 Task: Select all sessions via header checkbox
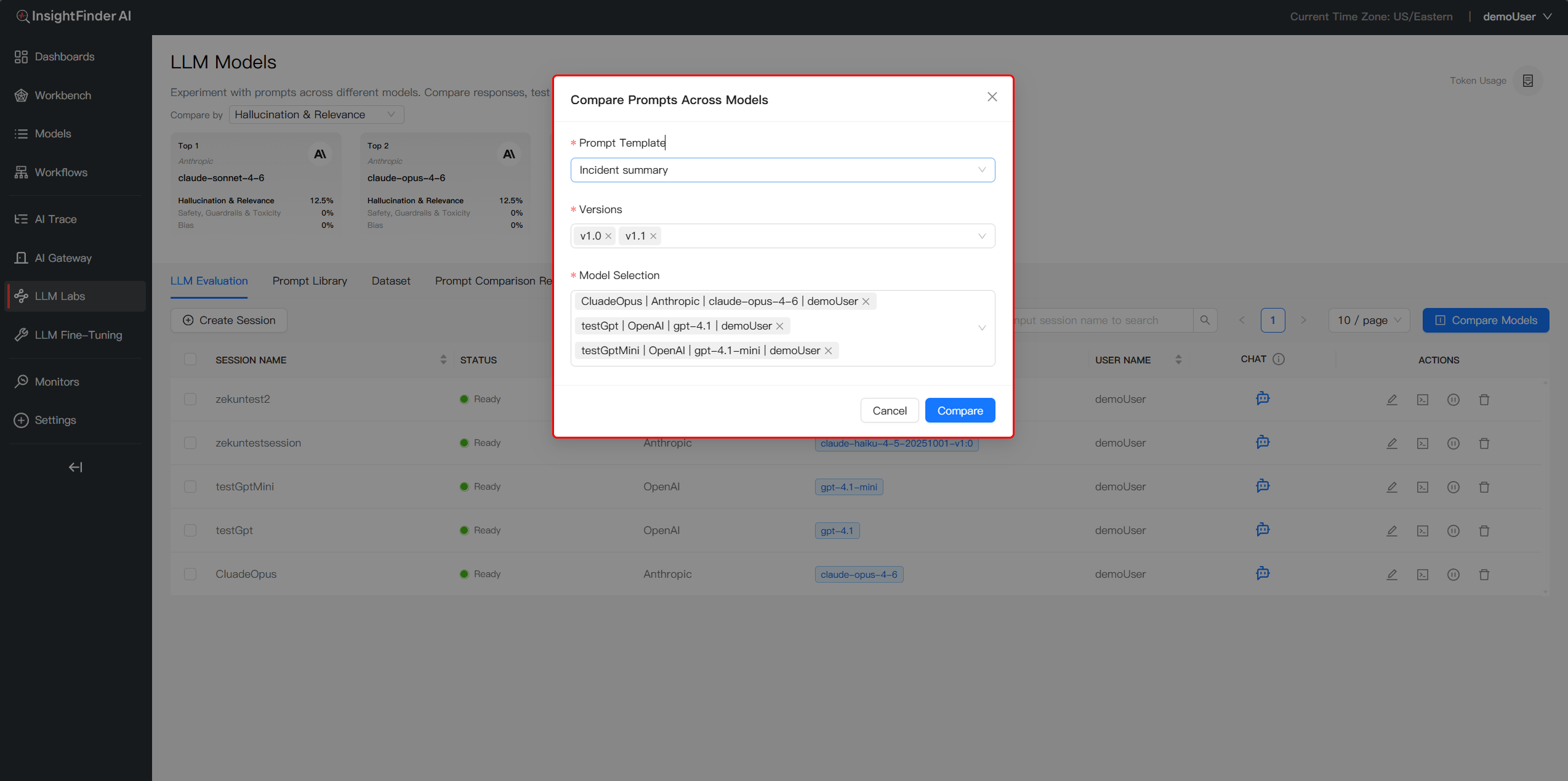(190, 360)
